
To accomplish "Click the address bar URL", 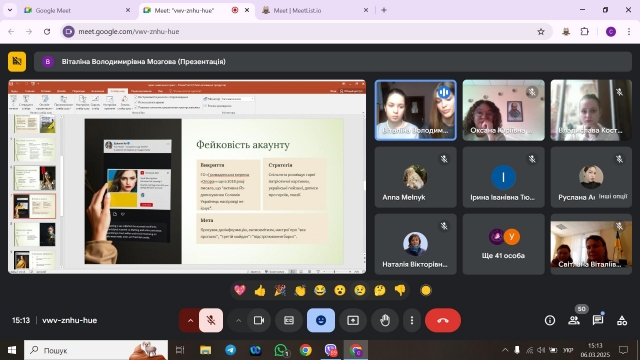I will (x=129, y=31).
